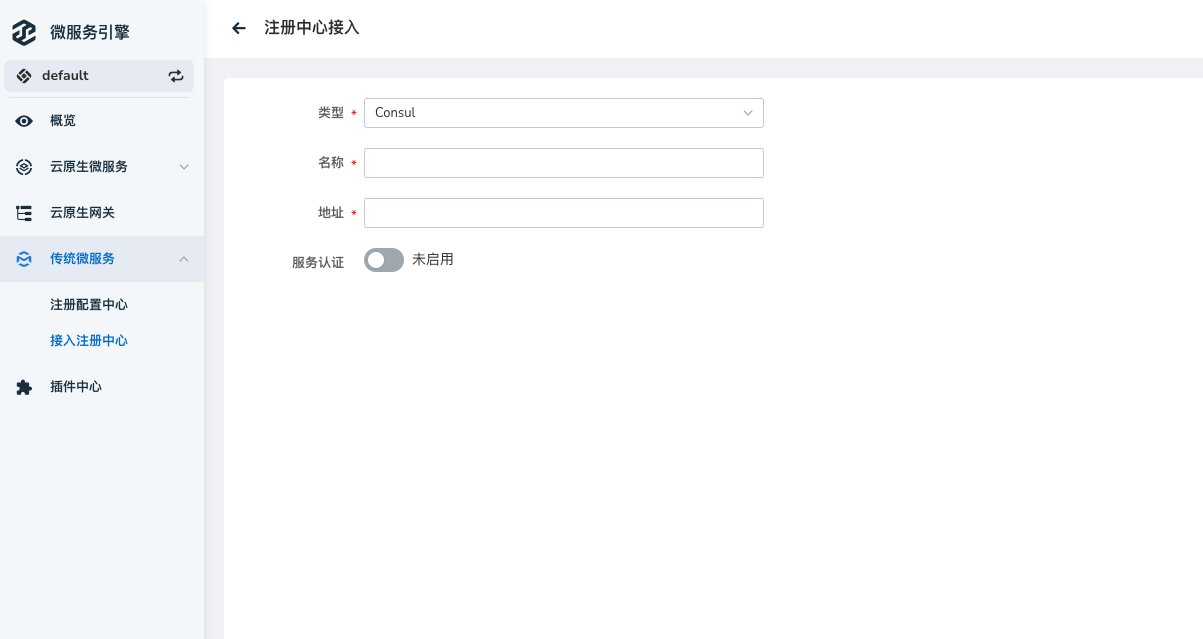Click the 微服务引擎 logo icon

coord(24,32)
